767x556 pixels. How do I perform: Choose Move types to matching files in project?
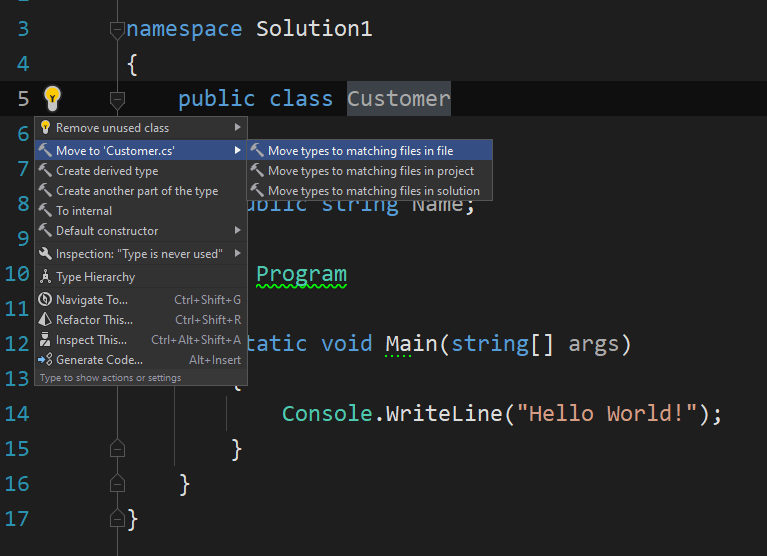pyautogui.click(x=370, y=171)
